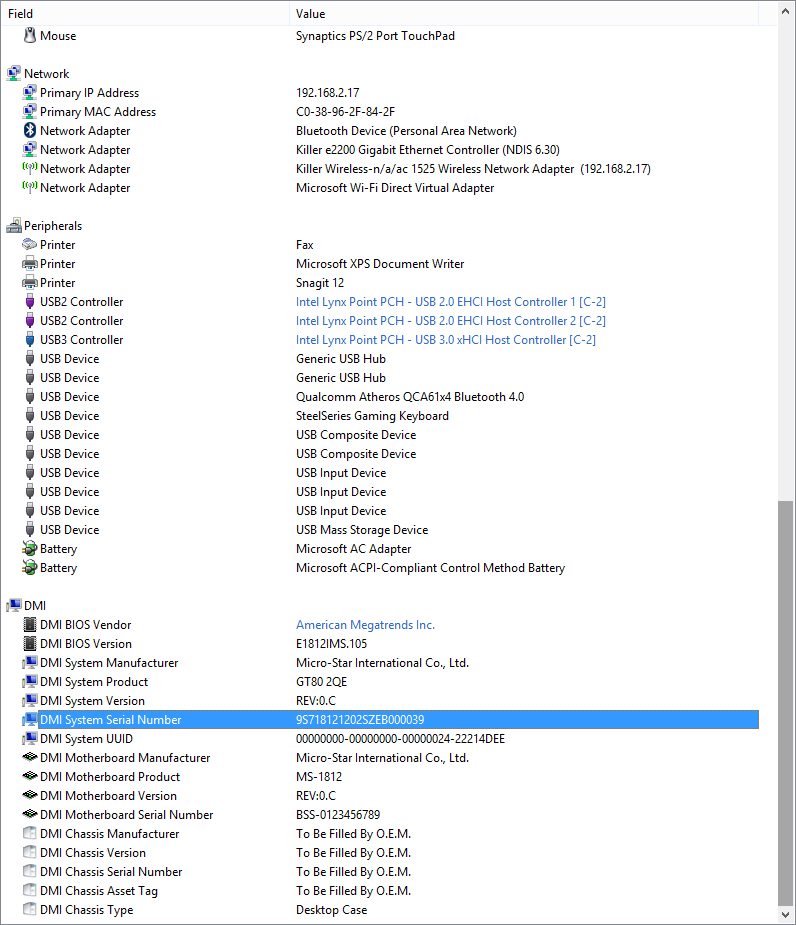This screenshot has height=925, width=796.
Task: Click the 9S718121202SZEB000039 serial value
Action: click(360, 720)
